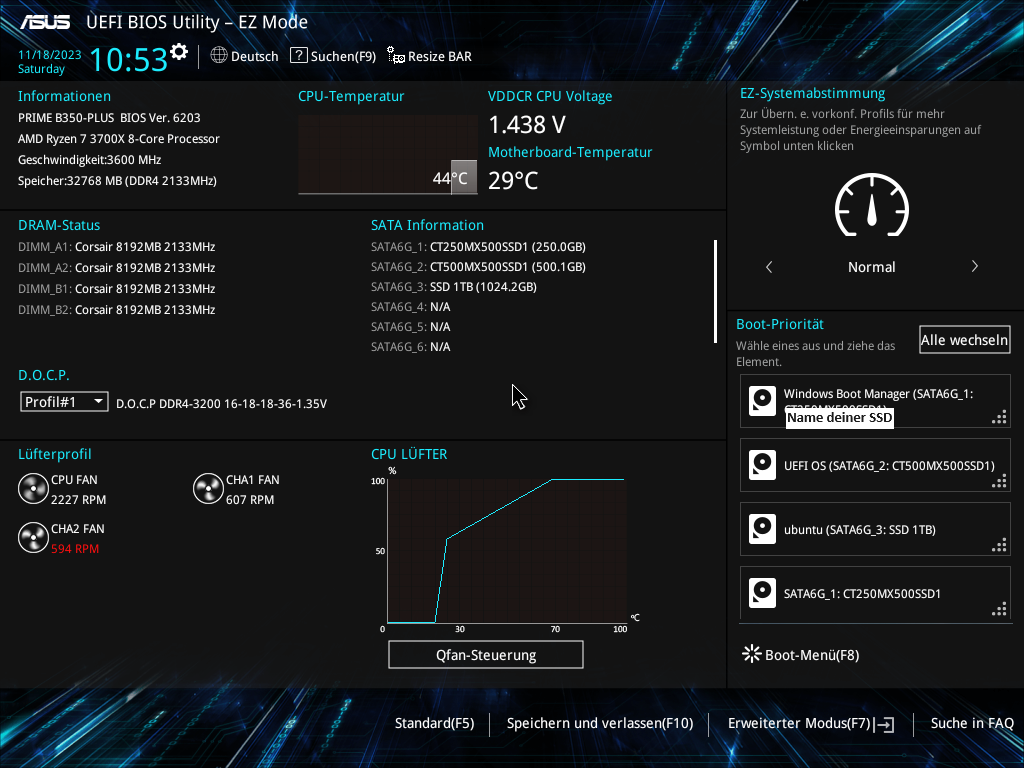Click SATA6G_5 N/A entry
Screen dimensions: 1024x768
click(x=411, y=327)
